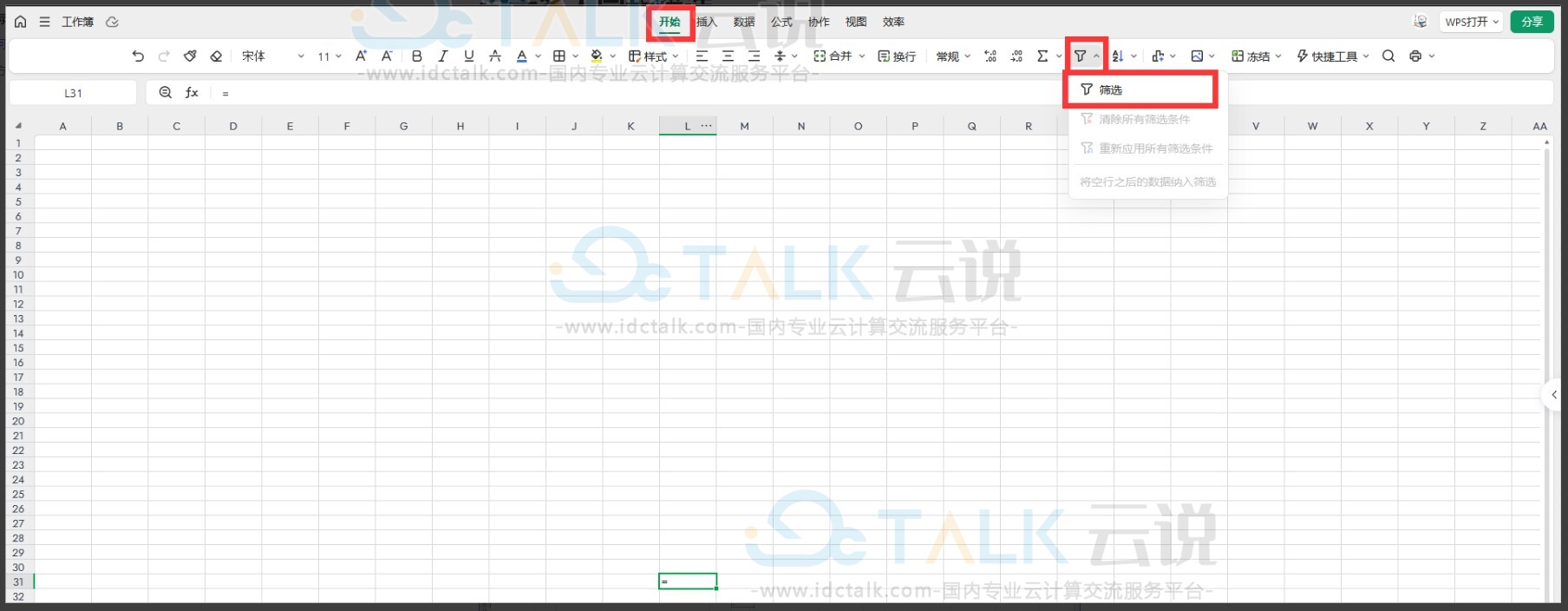Sort data using the A-Z icon
The height and width of the screenshot is (611, 1568).
click(1118, 56)
